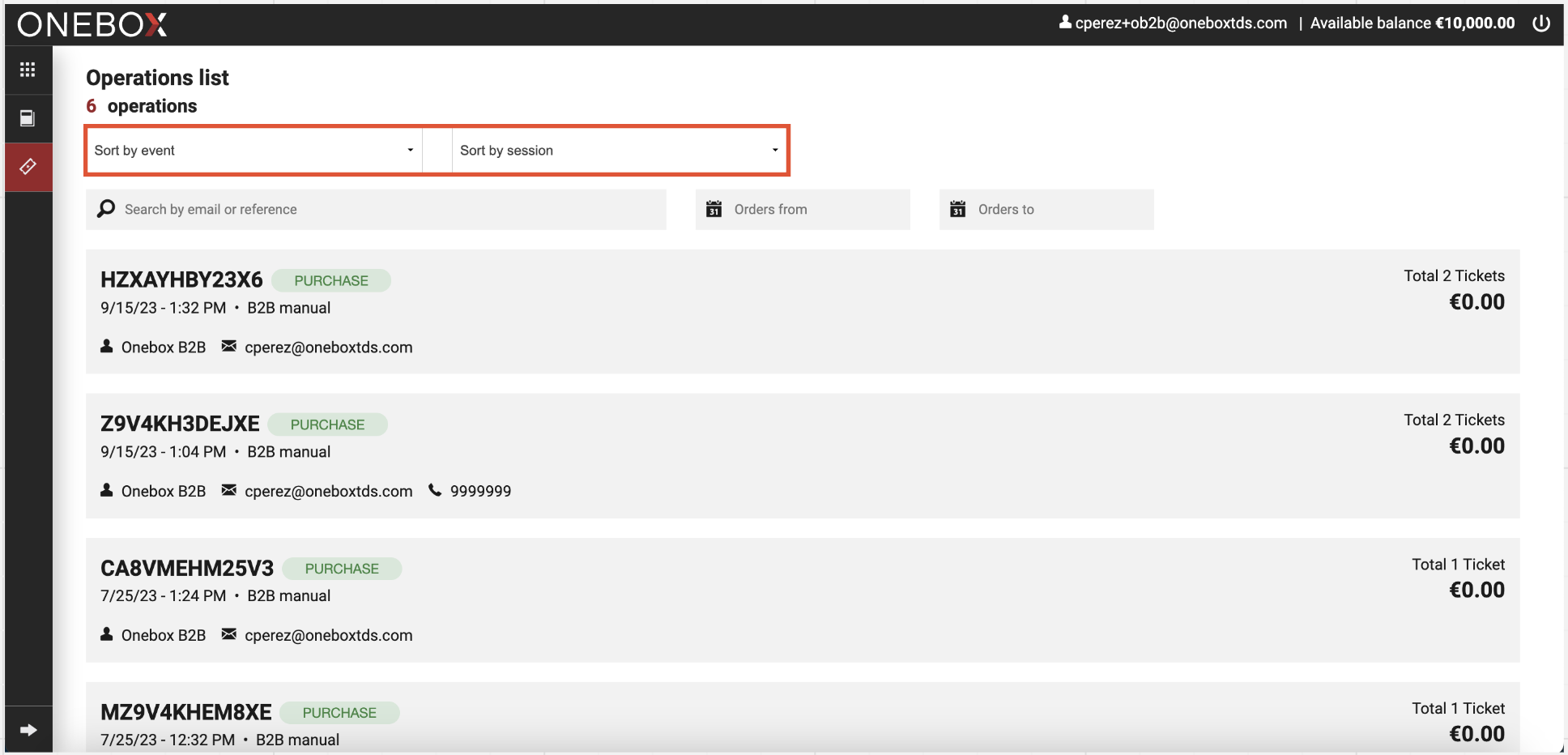Click Total 2 Tickets for Z9V4KH3DEJXE

(x=1455, y=420)
